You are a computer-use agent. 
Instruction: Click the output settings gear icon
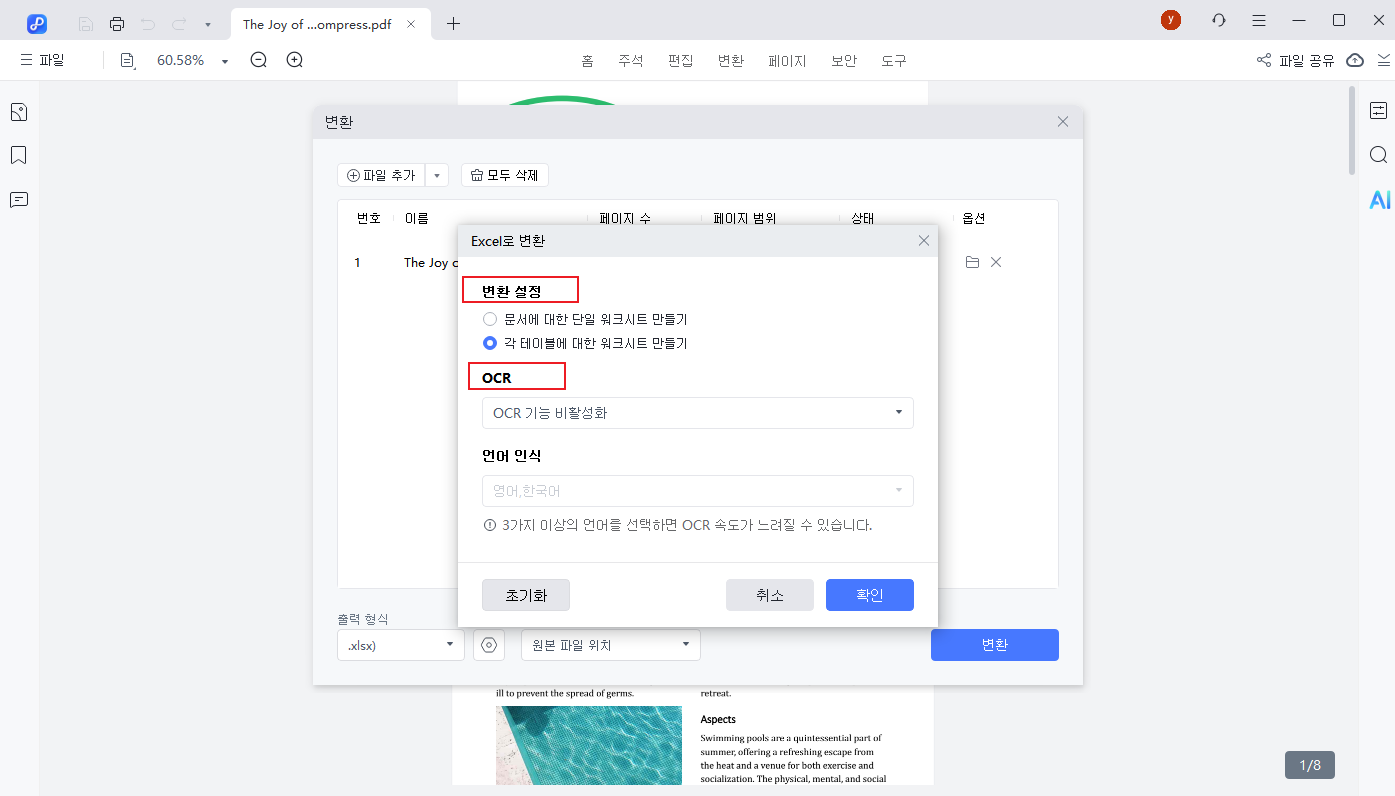[489, 645]
